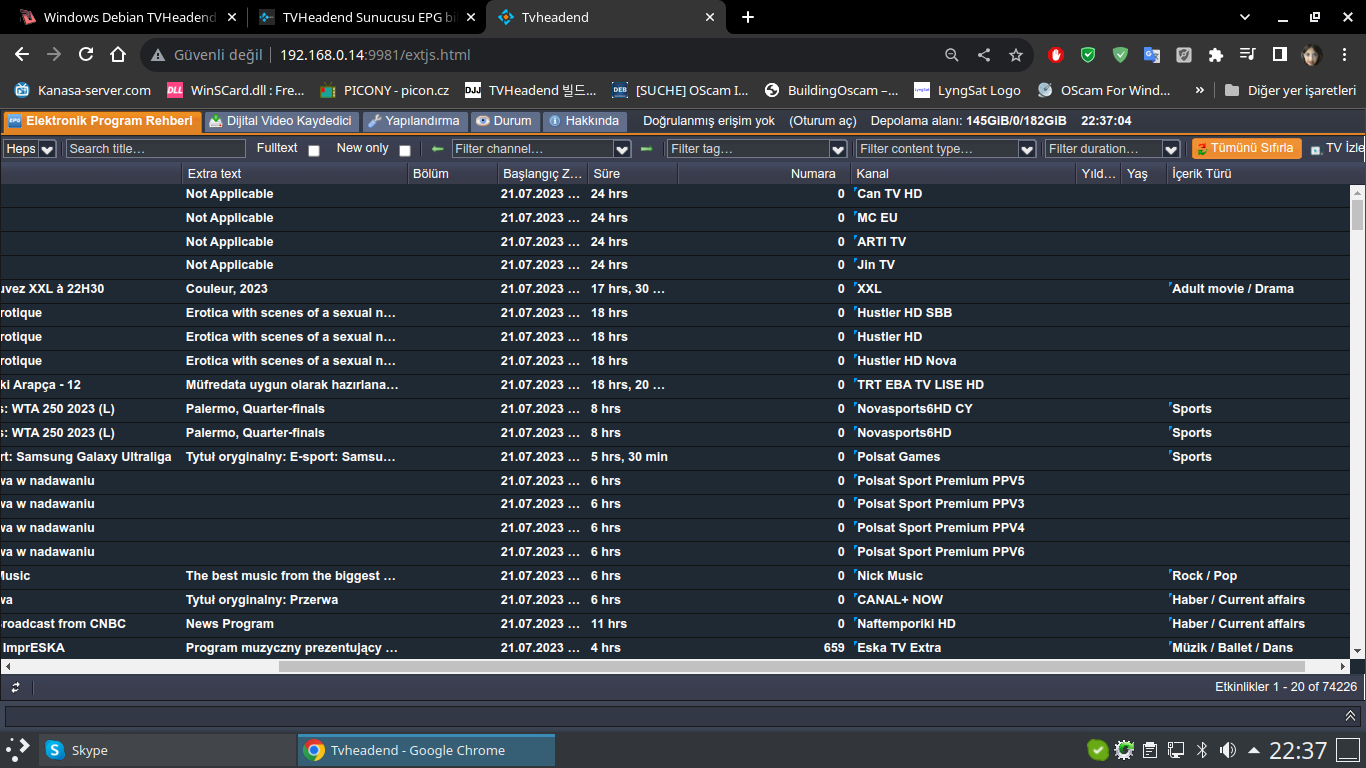1366x768 pixels.
Task: Click the Search title input field
Action: pyautogui.click(x=156, y=149)
